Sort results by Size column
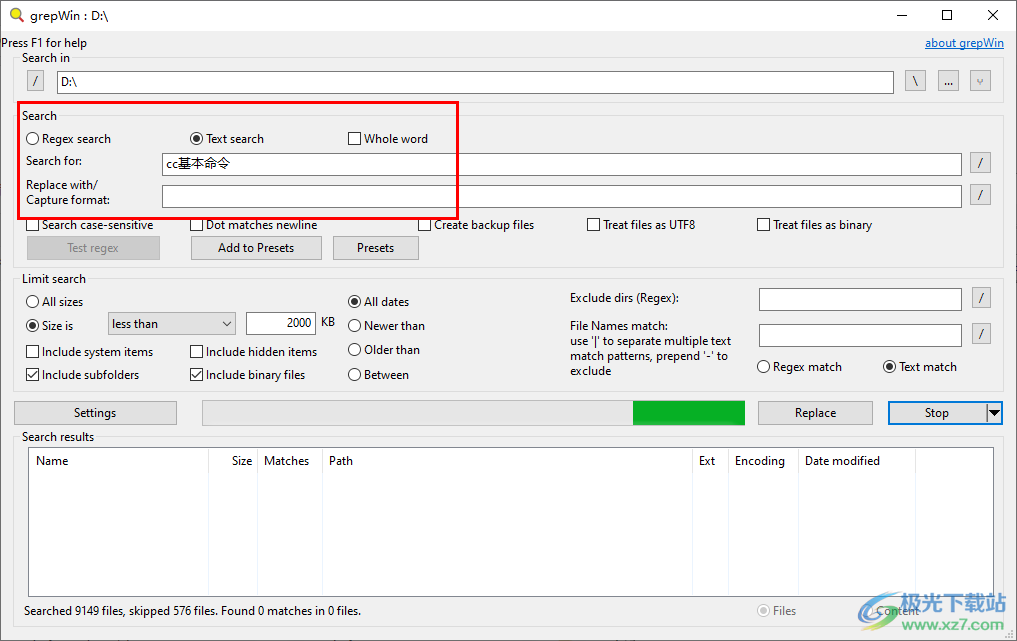 coord(233,461)
